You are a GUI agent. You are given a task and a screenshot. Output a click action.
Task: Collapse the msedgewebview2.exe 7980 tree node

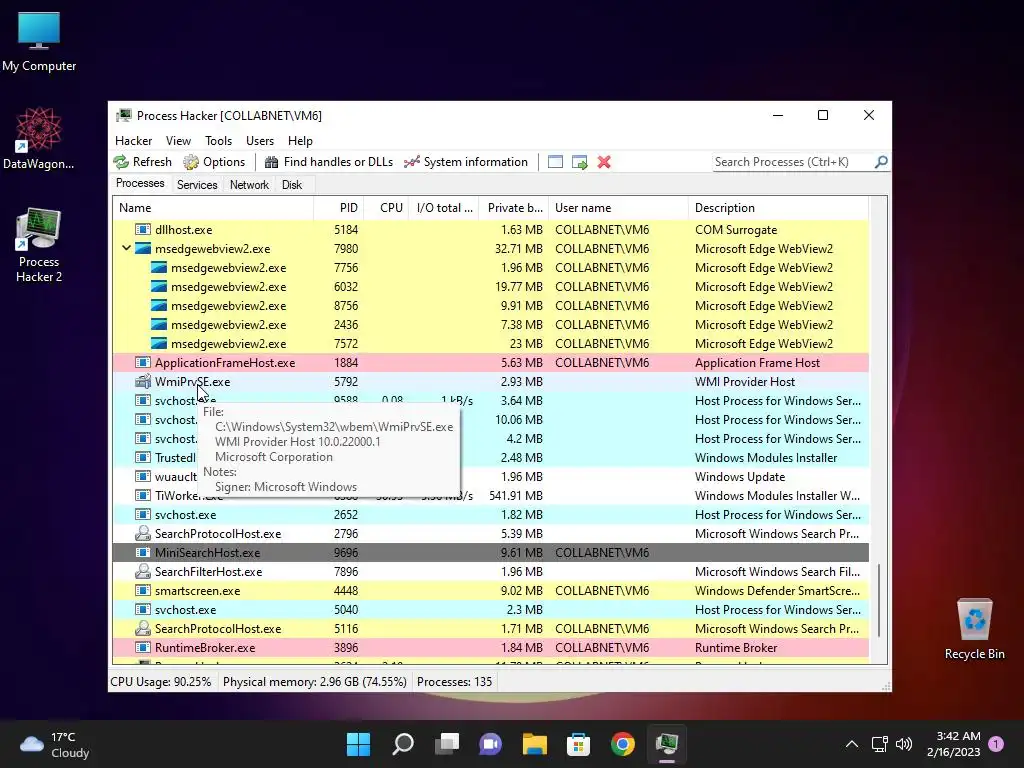pos(126,248)
